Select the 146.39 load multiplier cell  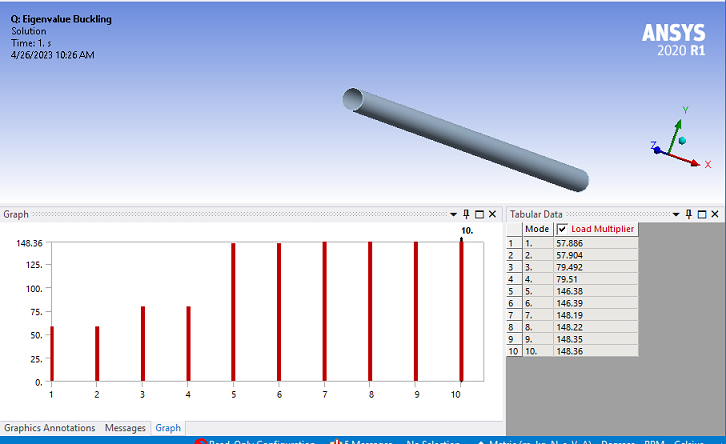tap(596, 303)
